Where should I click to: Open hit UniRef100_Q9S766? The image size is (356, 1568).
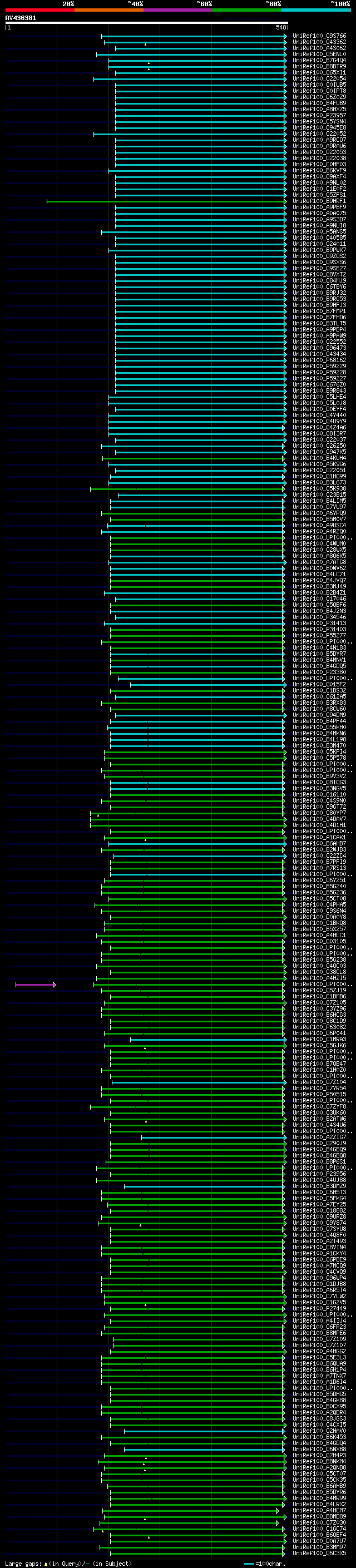coord(319,36)
